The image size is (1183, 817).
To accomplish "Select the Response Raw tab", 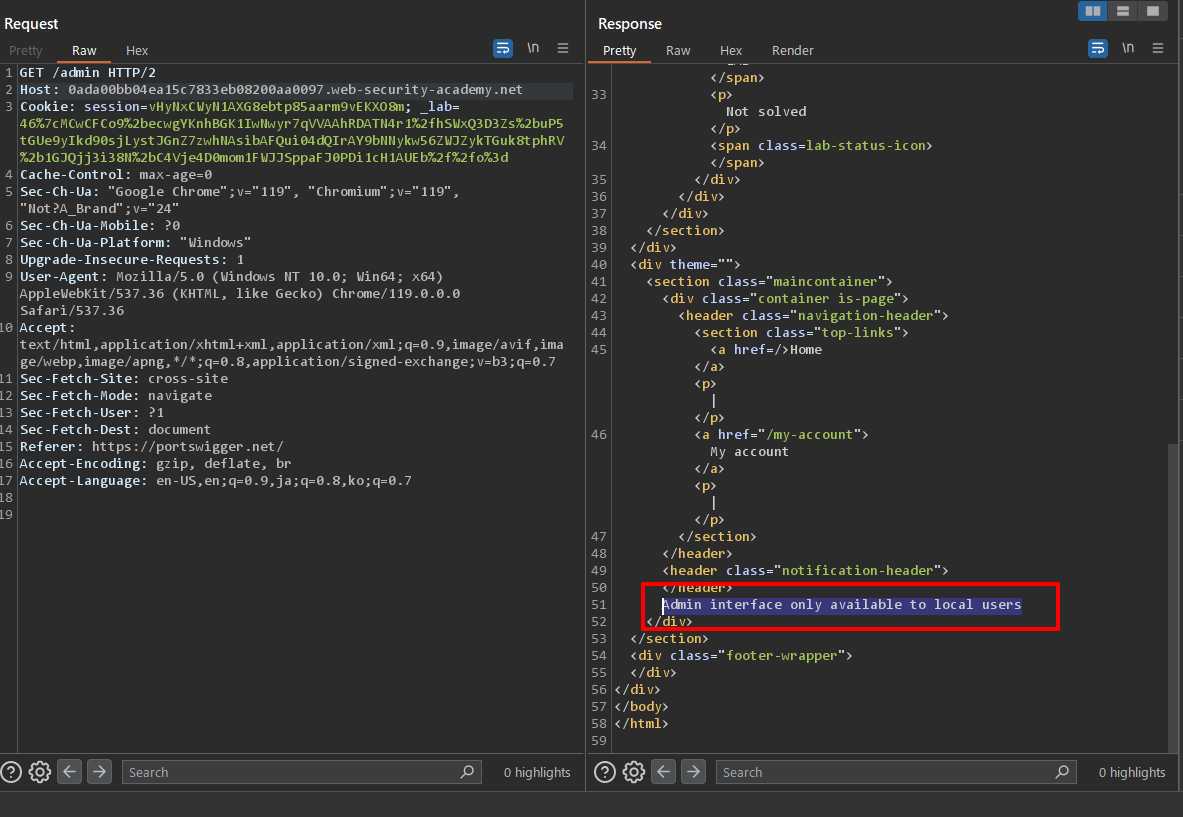I will click(678, 51).
